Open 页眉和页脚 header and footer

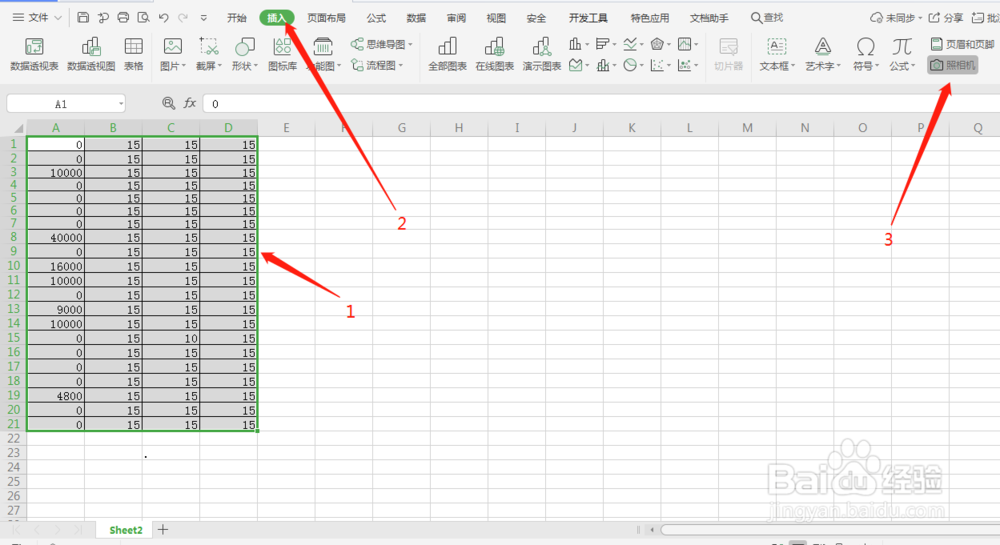click(x=962, y=44)
